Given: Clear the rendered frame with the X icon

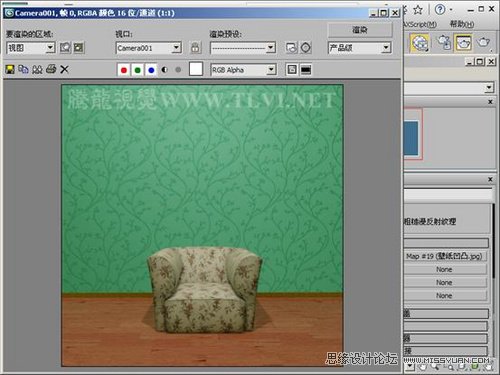Looking at the screenshot, I should [x=64, y=69].
